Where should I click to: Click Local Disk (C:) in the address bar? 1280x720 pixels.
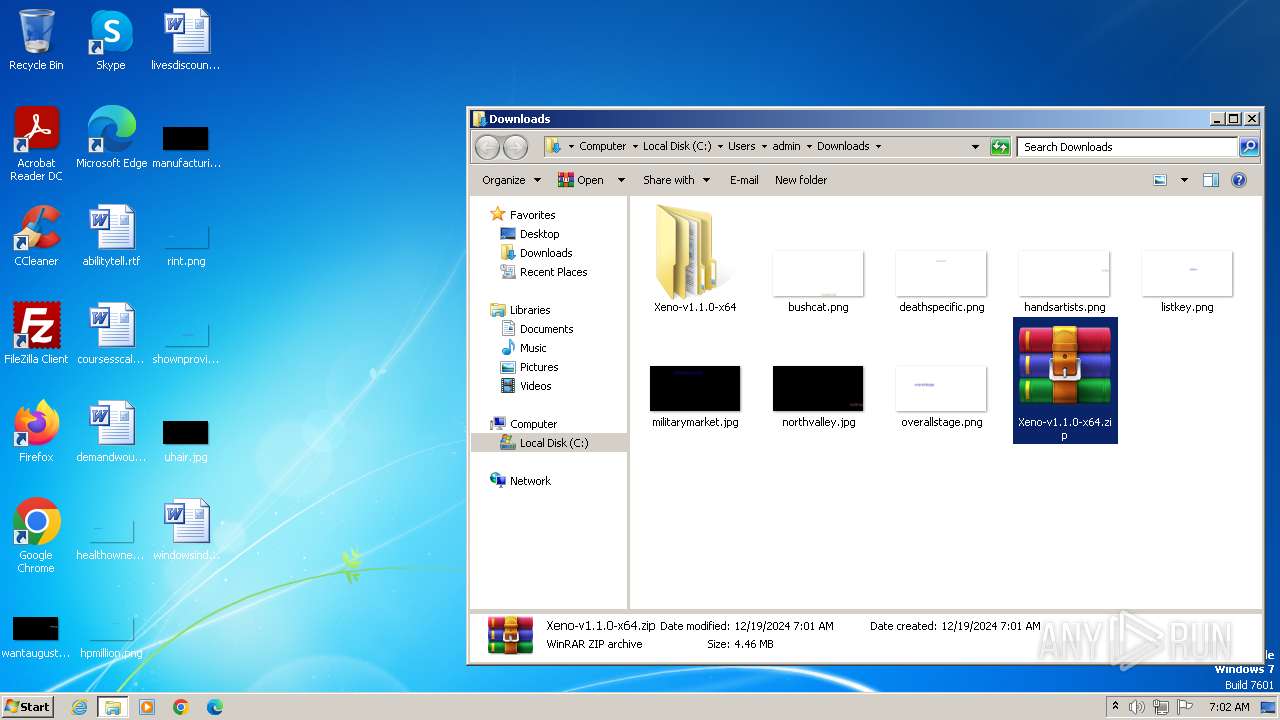pos(677,146)
